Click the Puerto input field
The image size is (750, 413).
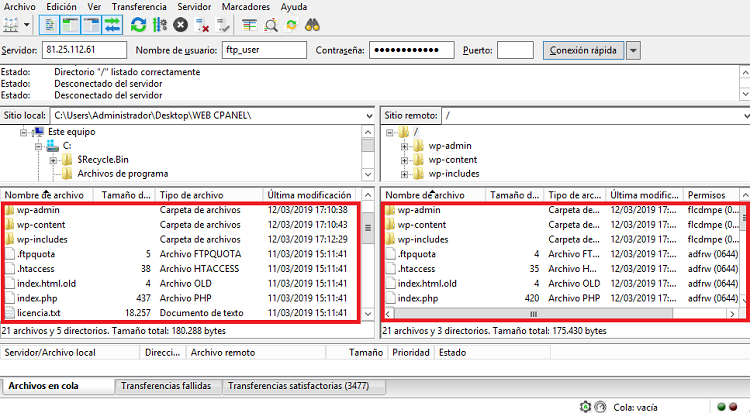(515, 50)
